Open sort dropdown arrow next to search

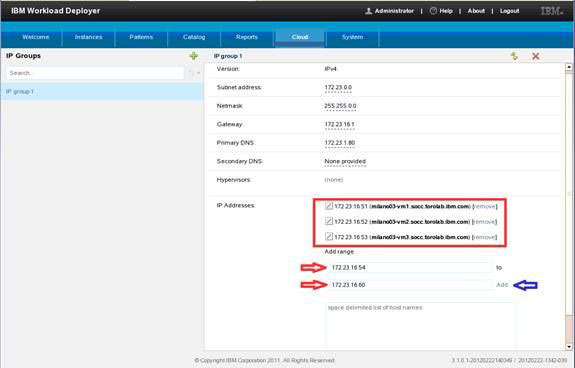coord(198,73)
